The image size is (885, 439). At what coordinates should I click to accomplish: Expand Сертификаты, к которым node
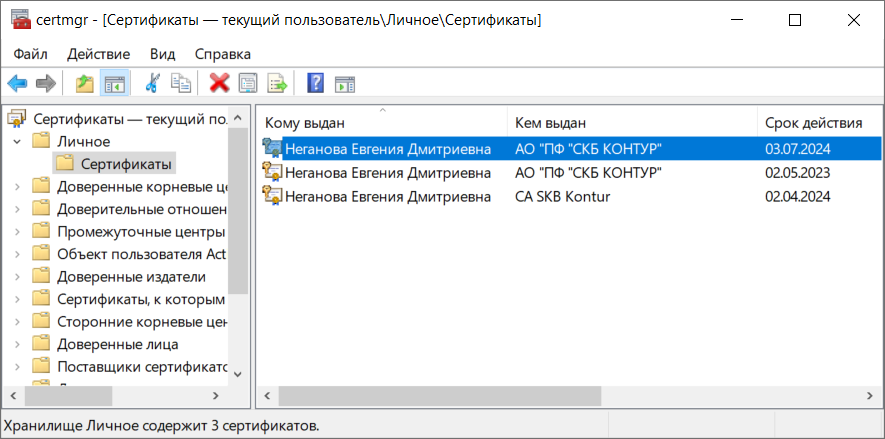coord(17,299)
